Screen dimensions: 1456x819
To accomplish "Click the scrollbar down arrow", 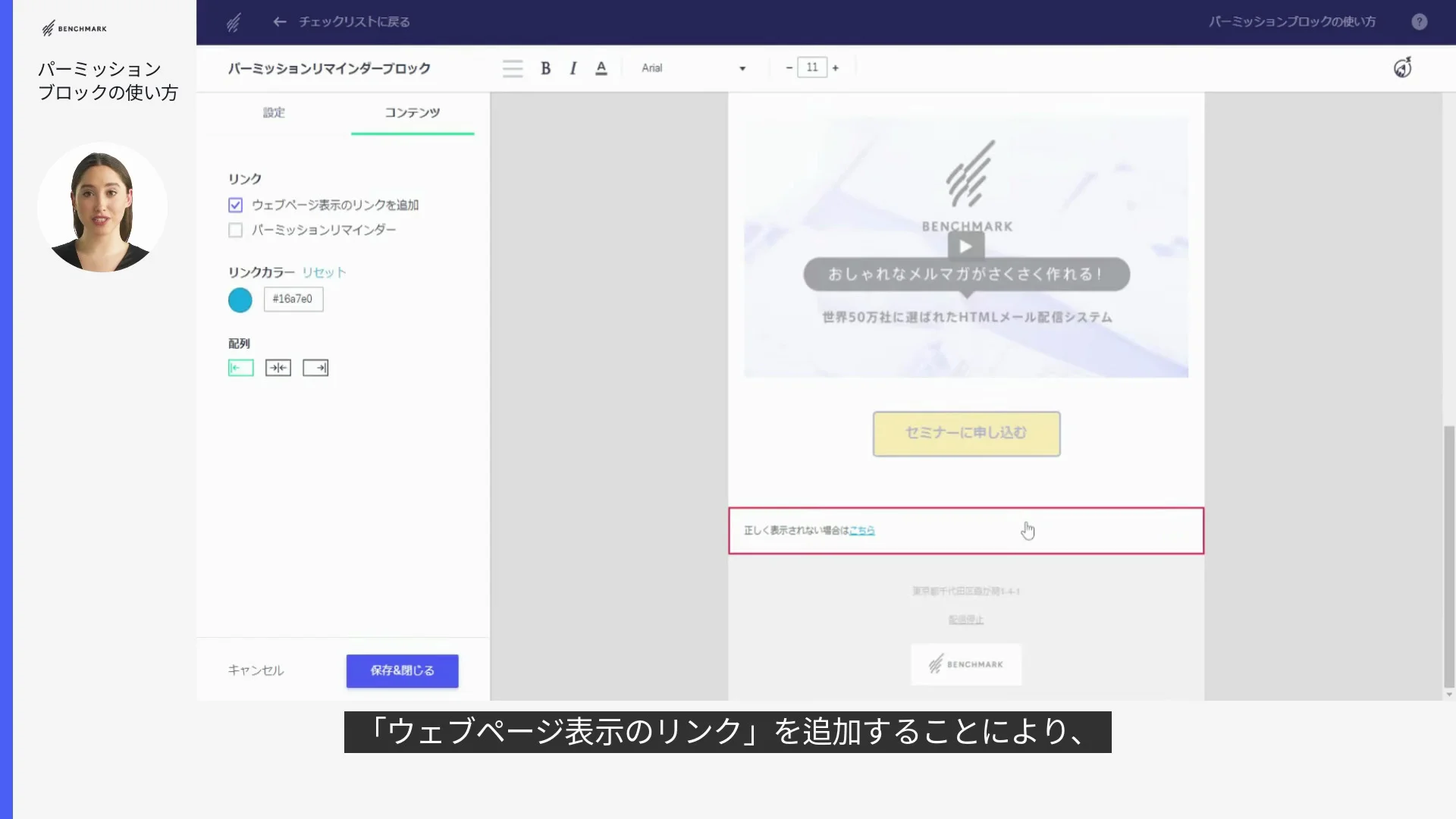I will [x=1449, y=695].
